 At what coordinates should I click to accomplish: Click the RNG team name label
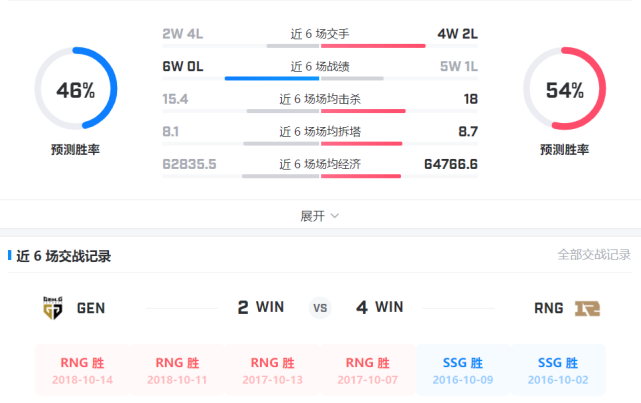[x=549, y=308]
